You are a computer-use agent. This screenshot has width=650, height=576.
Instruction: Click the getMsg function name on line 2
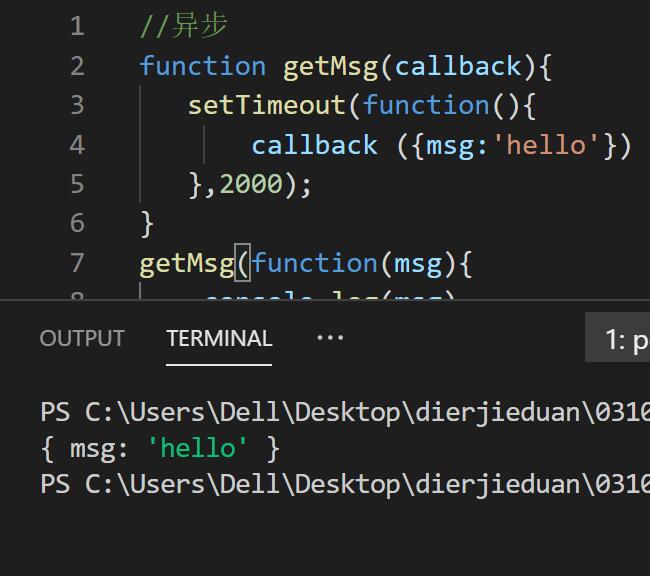pyautogui.click(x=330, y=67)
